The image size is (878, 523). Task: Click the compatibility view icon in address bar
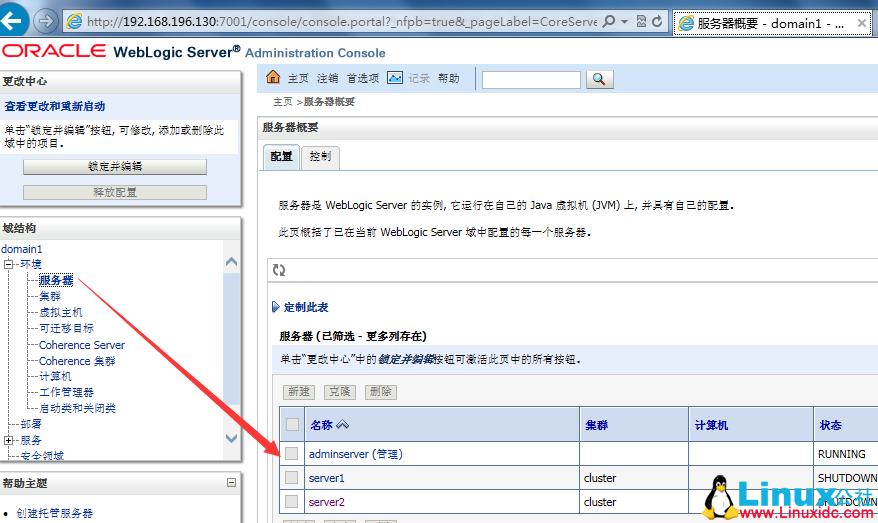[x=642, y=21]
